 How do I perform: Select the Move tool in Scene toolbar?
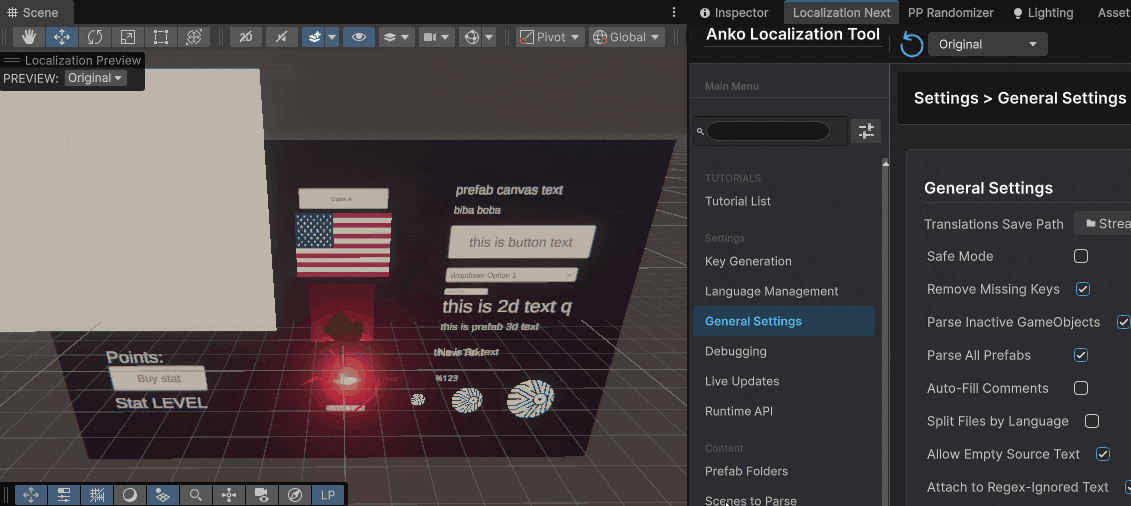click(62, 37)
